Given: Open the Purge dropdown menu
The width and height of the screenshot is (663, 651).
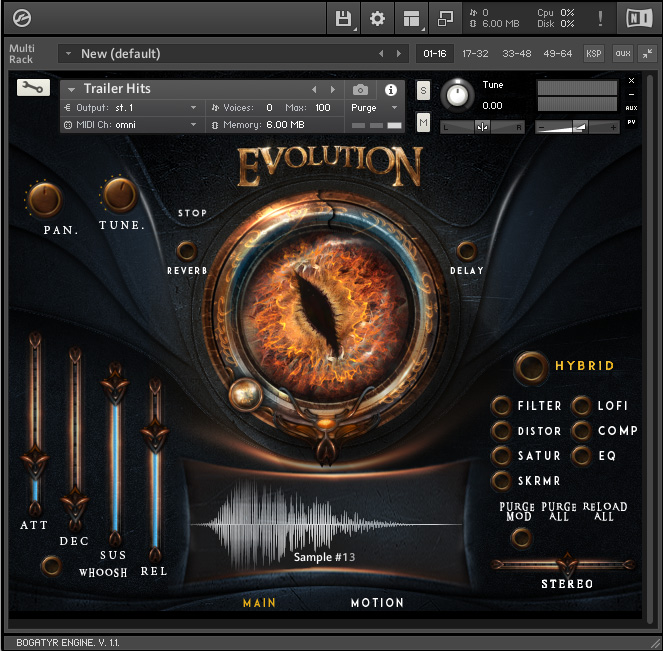Looking at the screenshot, I should click(x=375, y=108).
